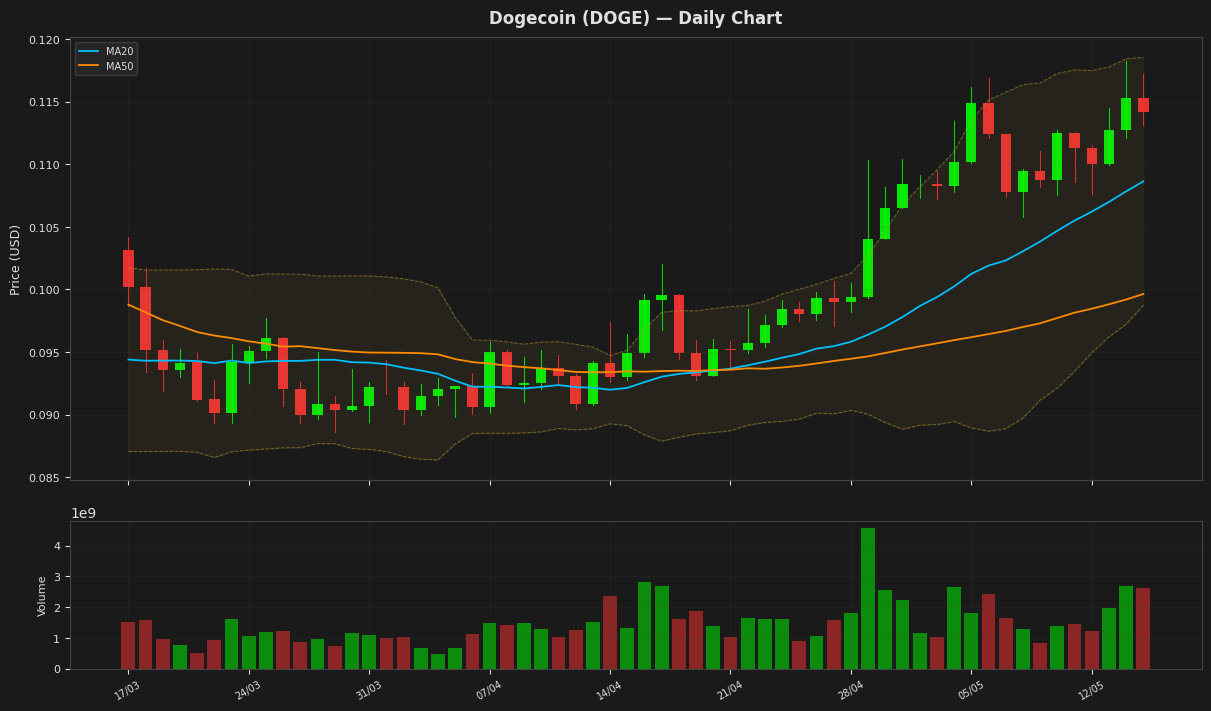This screenshot has width=1211, height=711.
Task: Click the volume axis tick label 2
Action: point(58,608)
